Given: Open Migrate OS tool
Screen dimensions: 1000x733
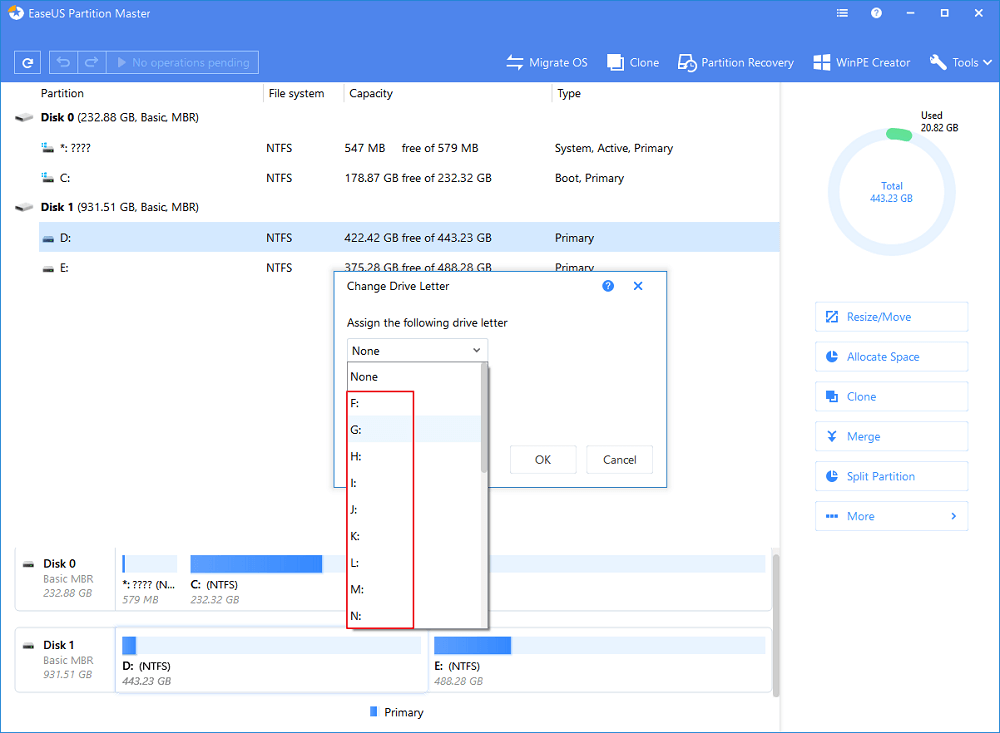Looking at the screenshot, I should 546,62.
